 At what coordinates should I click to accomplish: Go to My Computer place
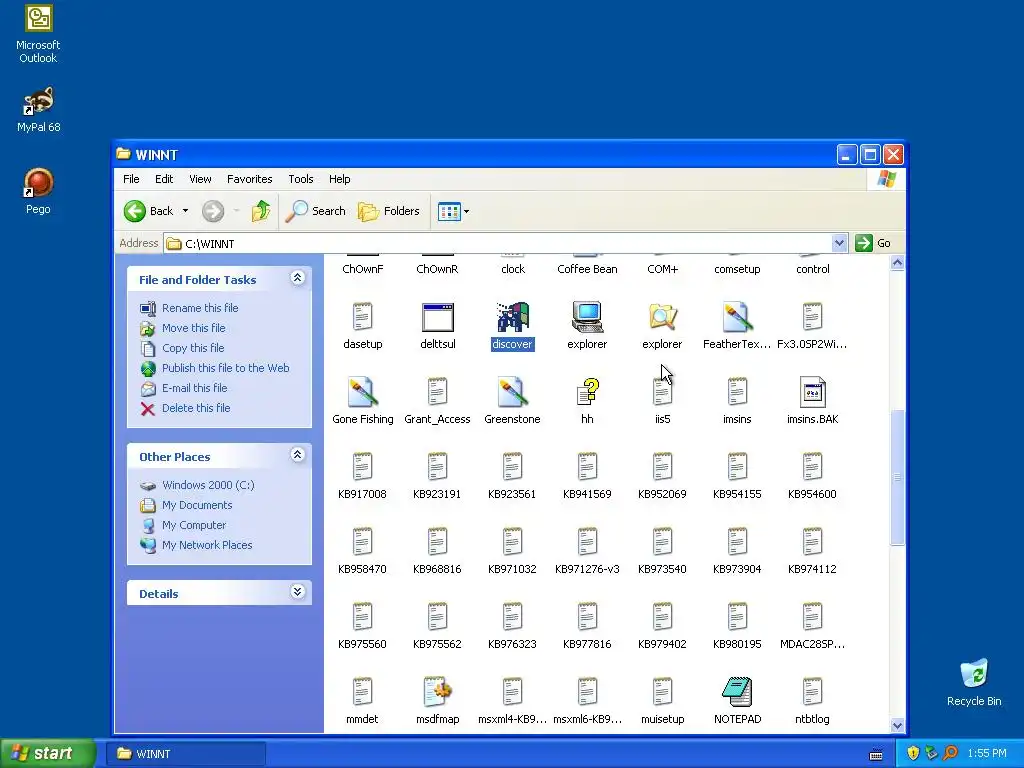coord(194,525)
